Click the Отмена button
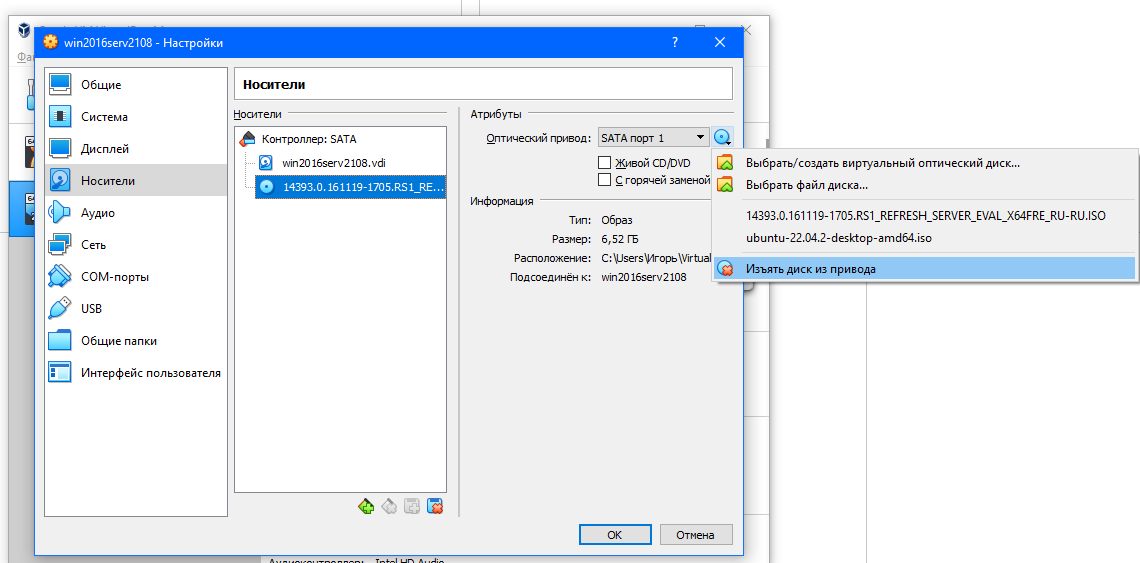Image resolution: width=1140 pixels, height=563 pixels. [695, 535]
